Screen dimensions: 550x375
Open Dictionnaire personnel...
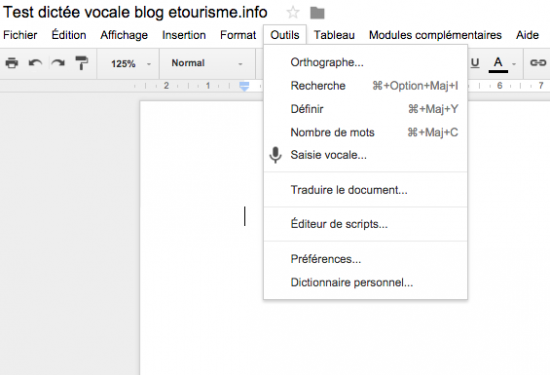click(x=365, y=282)
